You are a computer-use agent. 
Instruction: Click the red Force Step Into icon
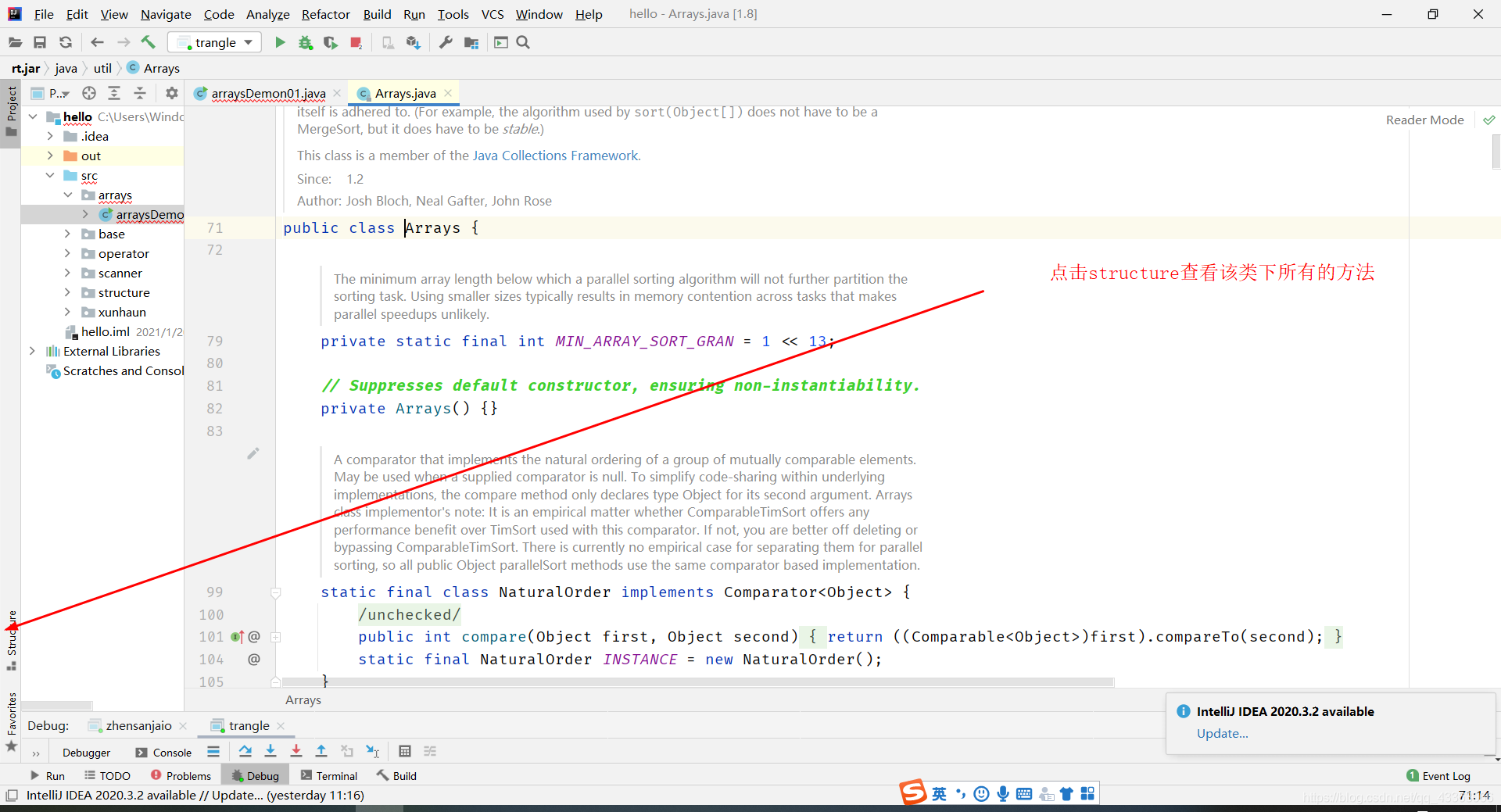pos(296,751)
